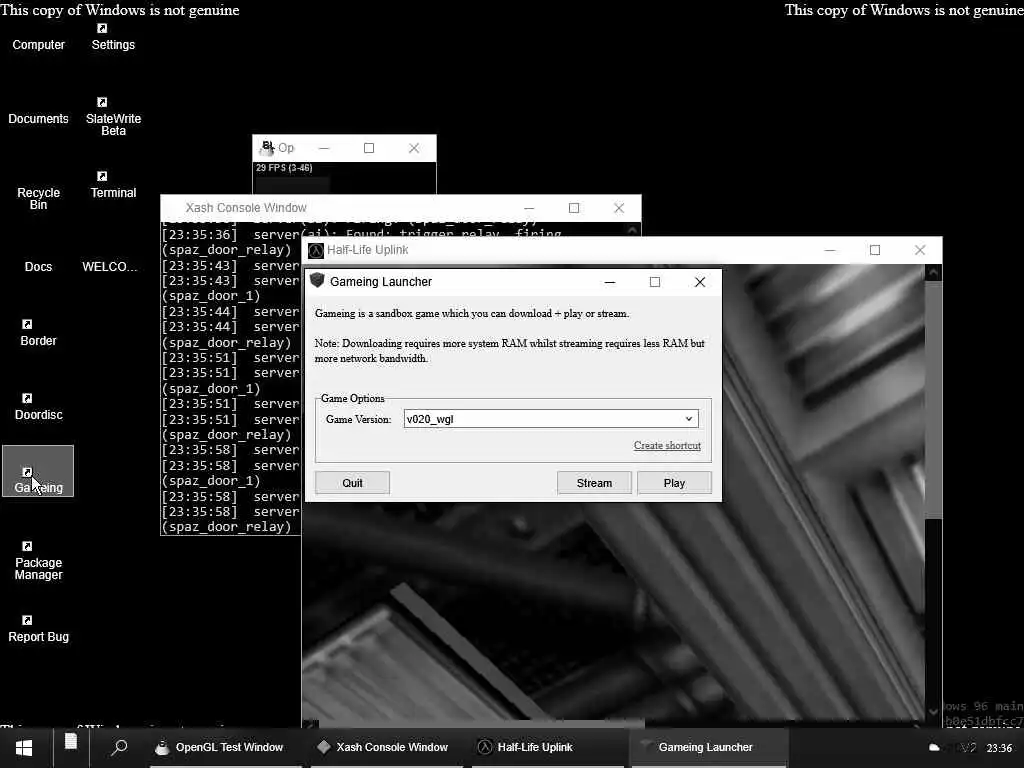Switch to Gameing Launcher in taskbar

[709, 747]
